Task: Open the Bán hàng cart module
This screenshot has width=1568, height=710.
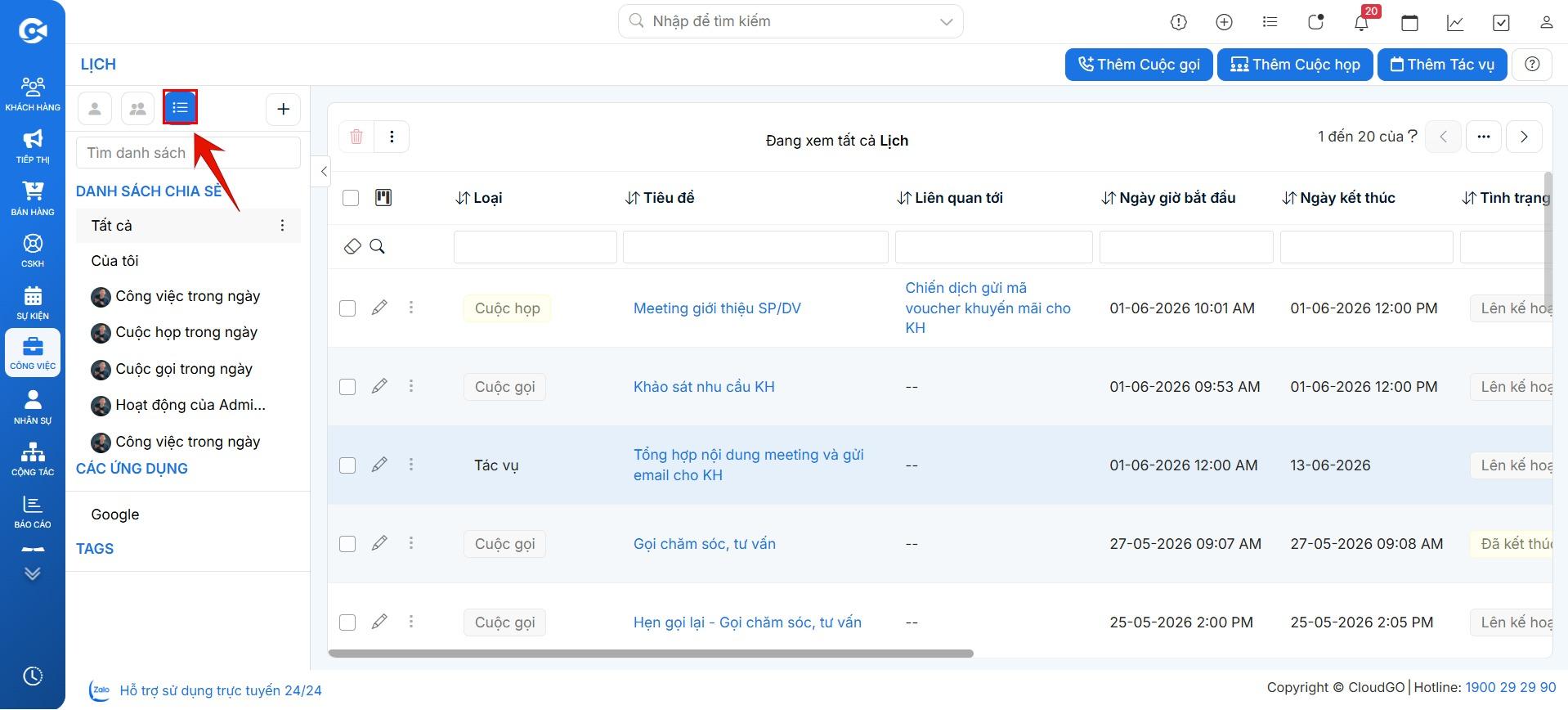Action: 33,199
